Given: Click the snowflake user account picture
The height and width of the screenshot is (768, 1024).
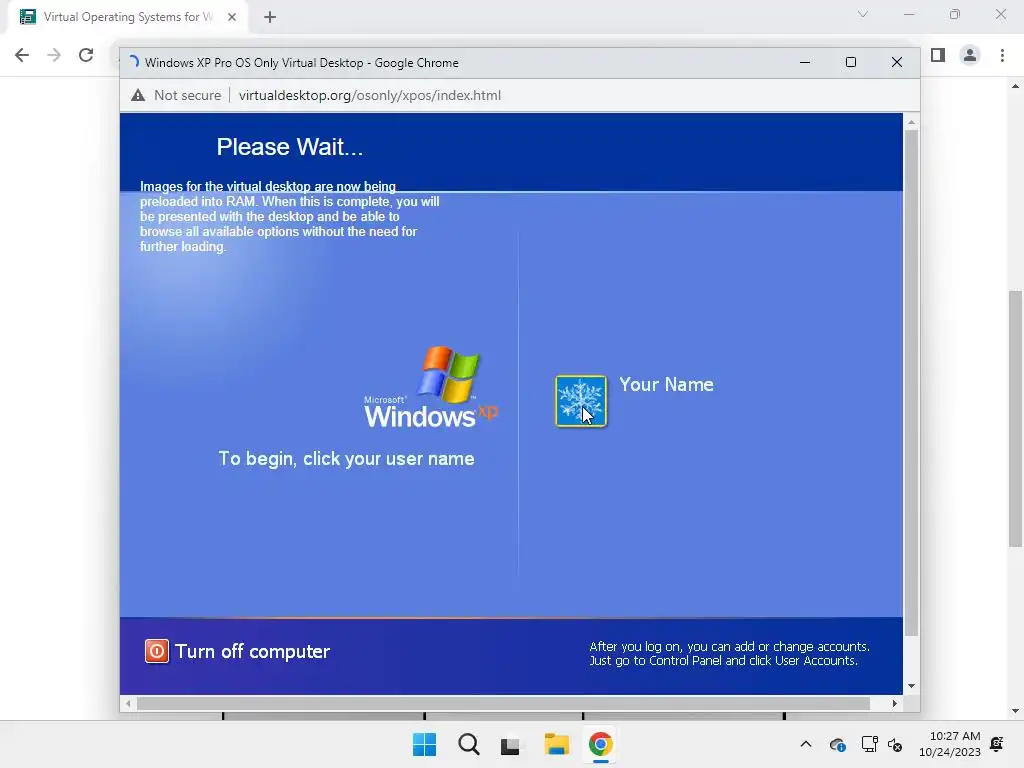Looking at the screenshot, I should pyautogui.click(x=581, y=401).
